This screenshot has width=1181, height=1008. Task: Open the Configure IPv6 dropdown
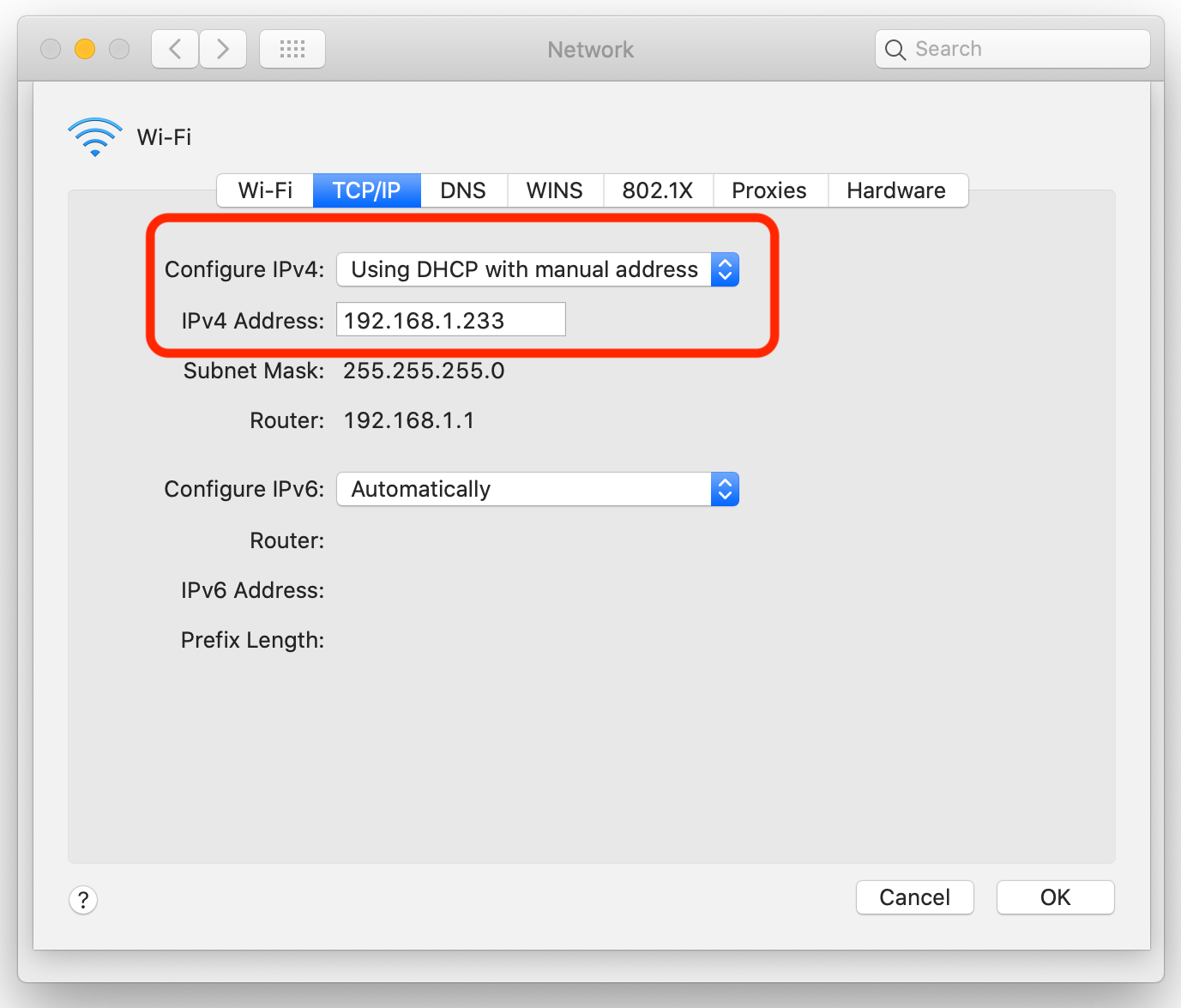pyautogui.click(x=538, y=489)
